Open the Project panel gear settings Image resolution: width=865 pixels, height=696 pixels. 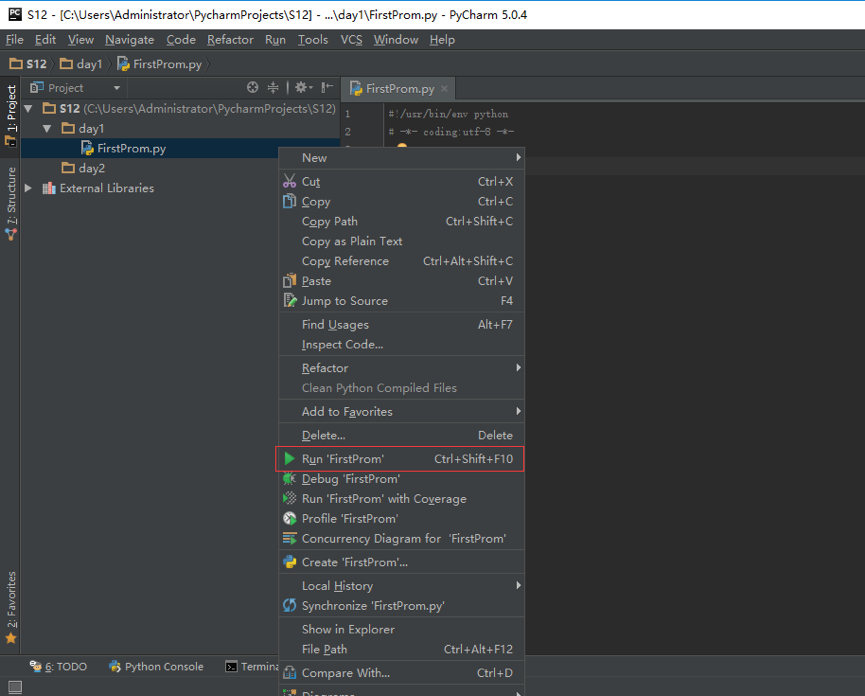303,87
